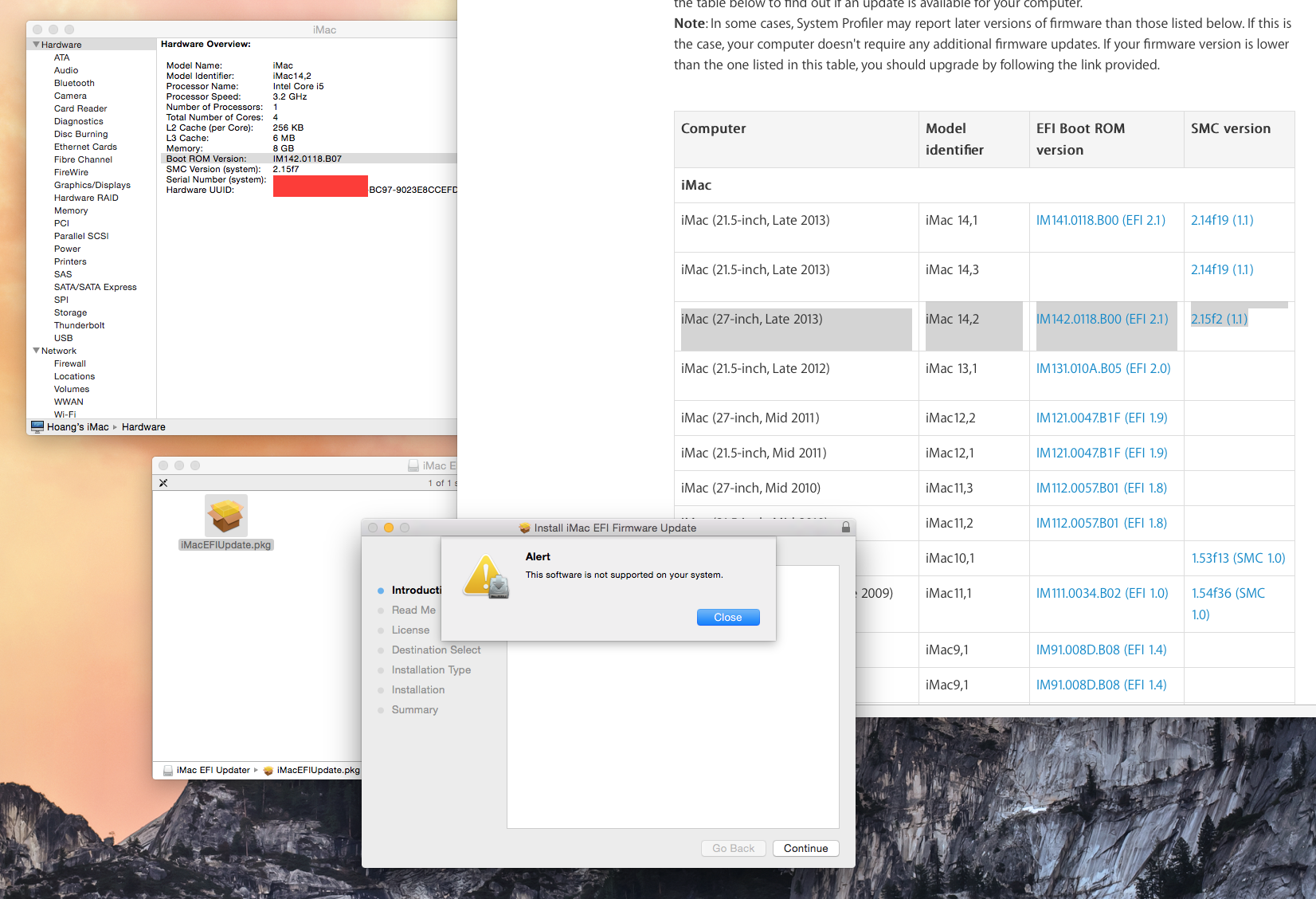The image size is (1316, 899).
Task: Select Disc Burning in the sidebar
Action: click(80, 134)
